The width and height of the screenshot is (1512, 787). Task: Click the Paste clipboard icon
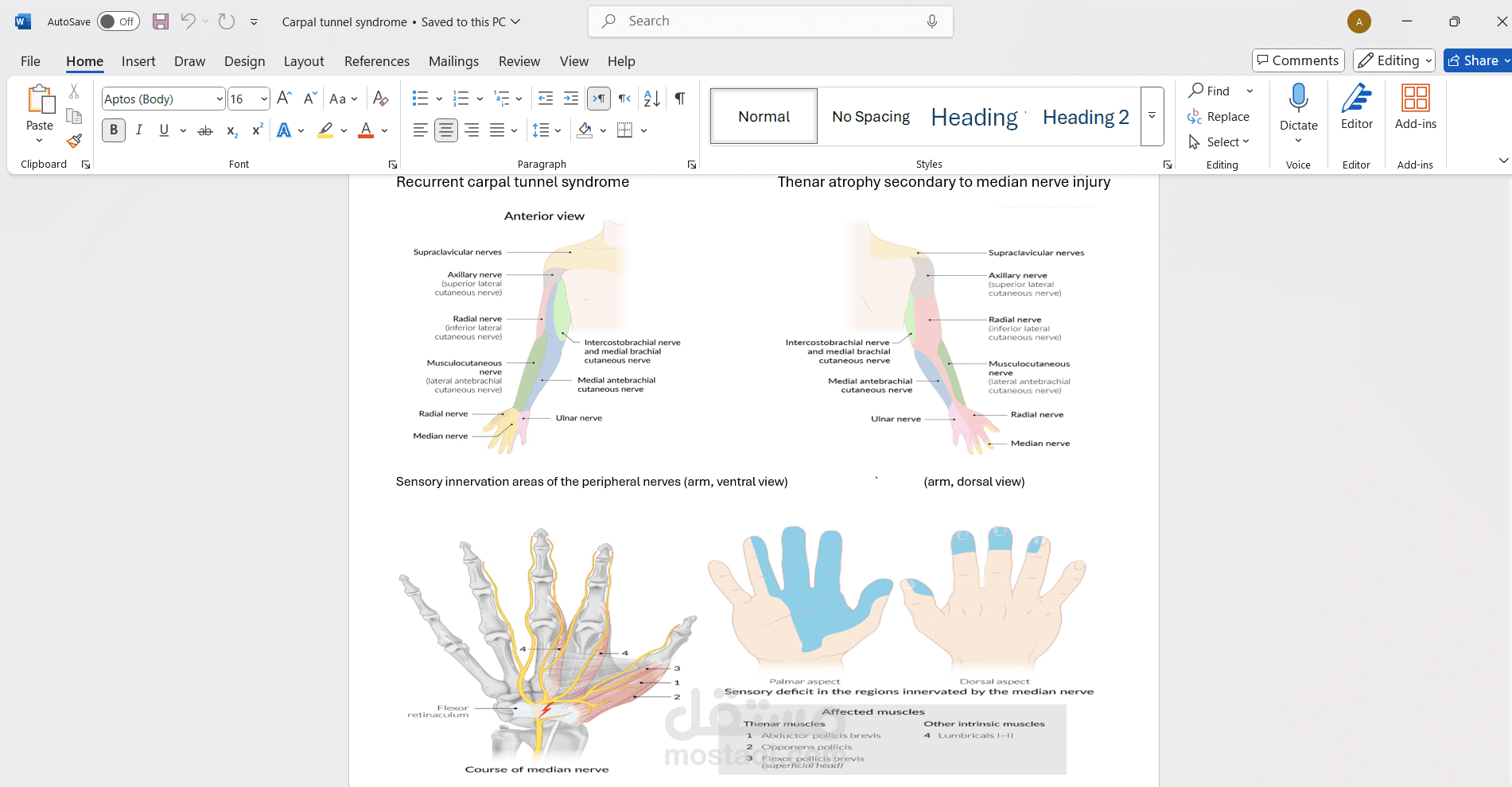coord(40,100)
